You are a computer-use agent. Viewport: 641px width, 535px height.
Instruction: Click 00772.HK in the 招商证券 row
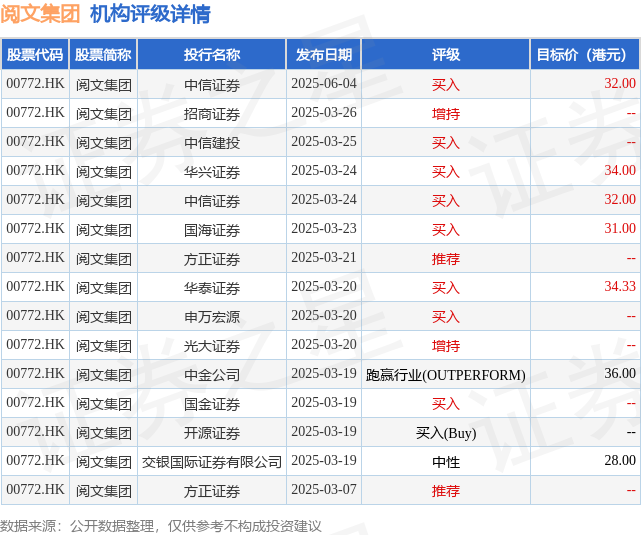coord(35,113)
